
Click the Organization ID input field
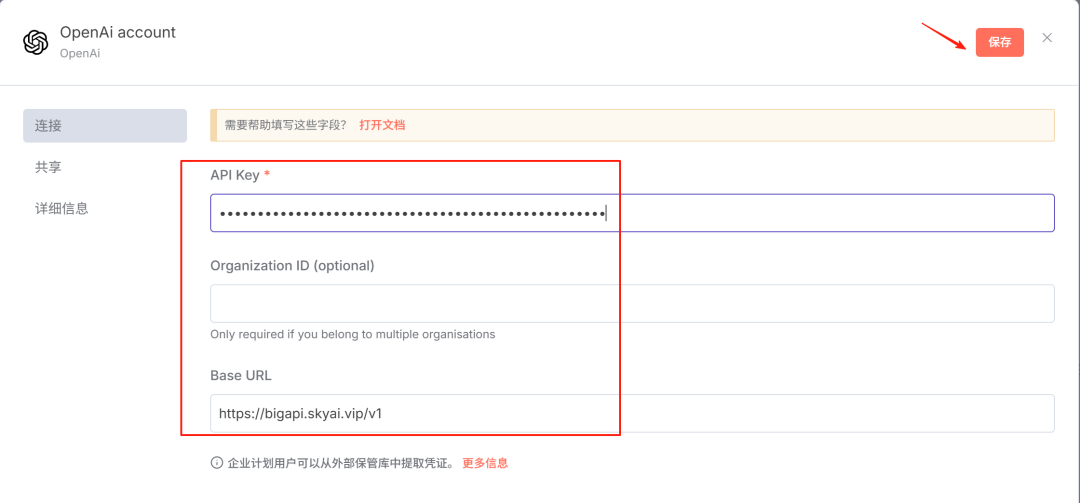click(632, 303)
